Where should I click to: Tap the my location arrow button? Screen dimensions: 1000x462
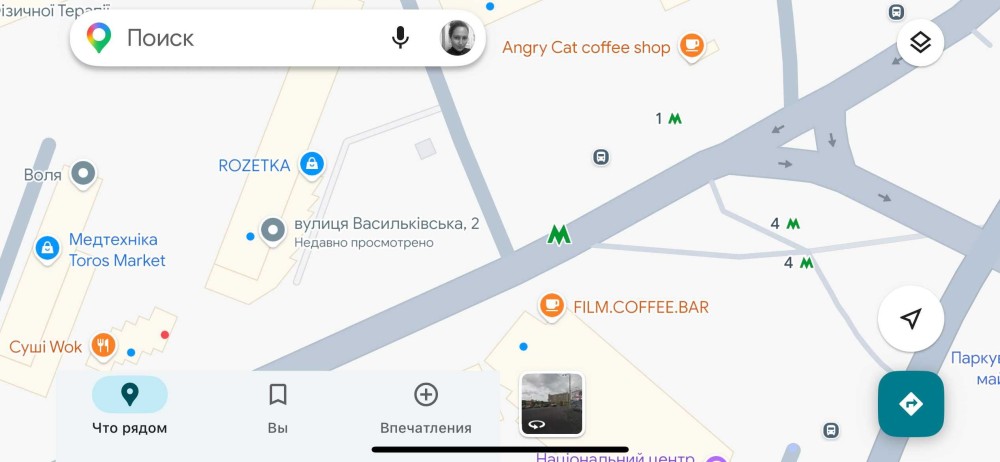tap(911, 318)
